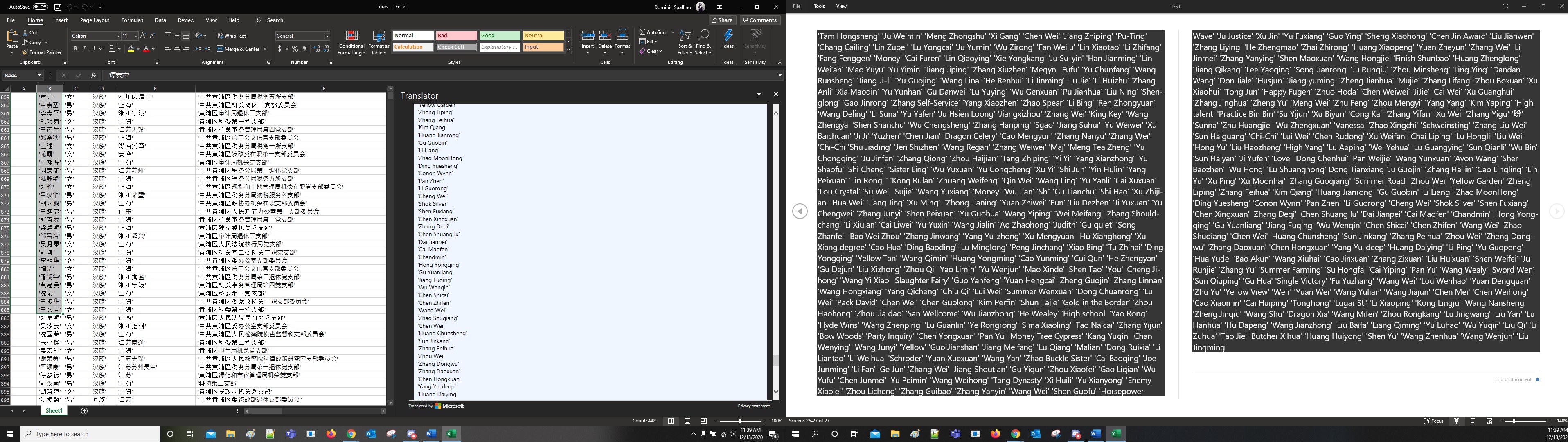Image resolution: width=1568 pixels, height=442 pixels.
Task: Apply Percent Style number format
Action: (295, 49)
